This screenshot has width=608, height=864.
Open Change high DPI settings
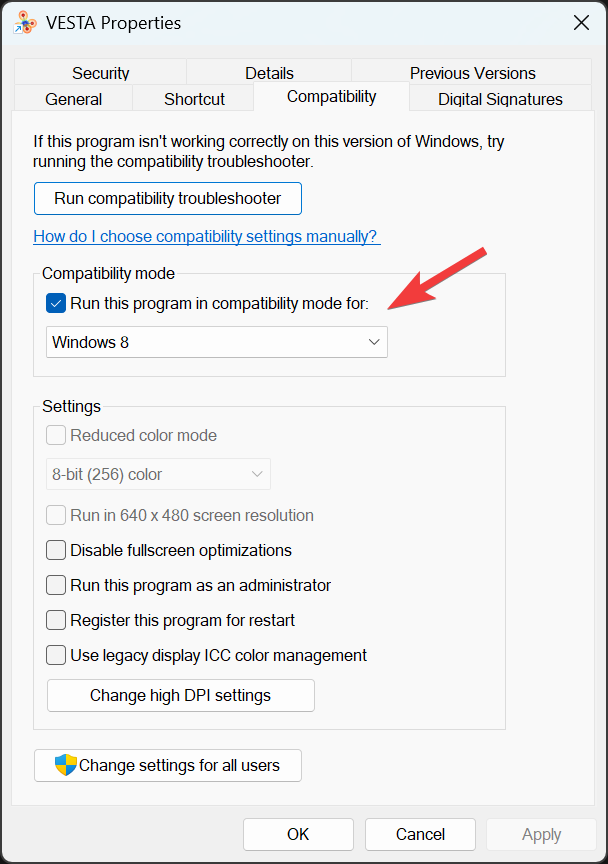[x=180, y=695]
